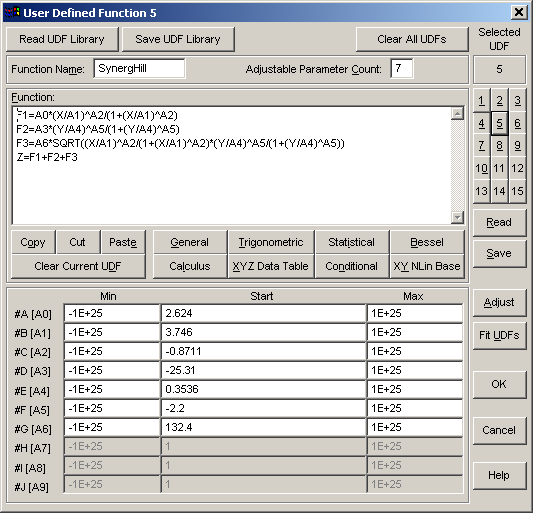Confirm with the OK button
Viewport: 533px width, 513px height.
[x=499, y=384]
